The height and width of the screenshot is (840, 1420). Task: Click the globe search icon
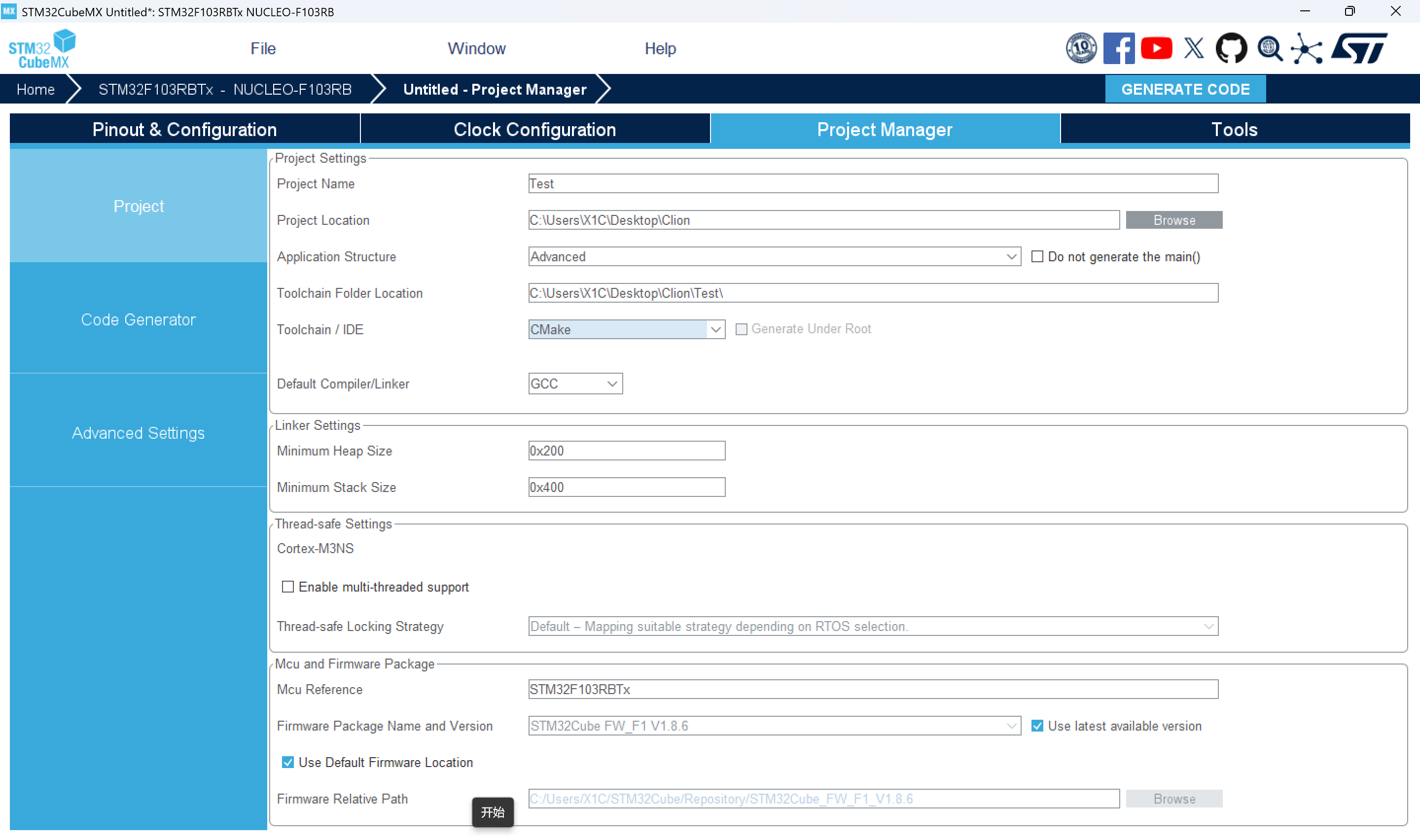point(1270,48)
